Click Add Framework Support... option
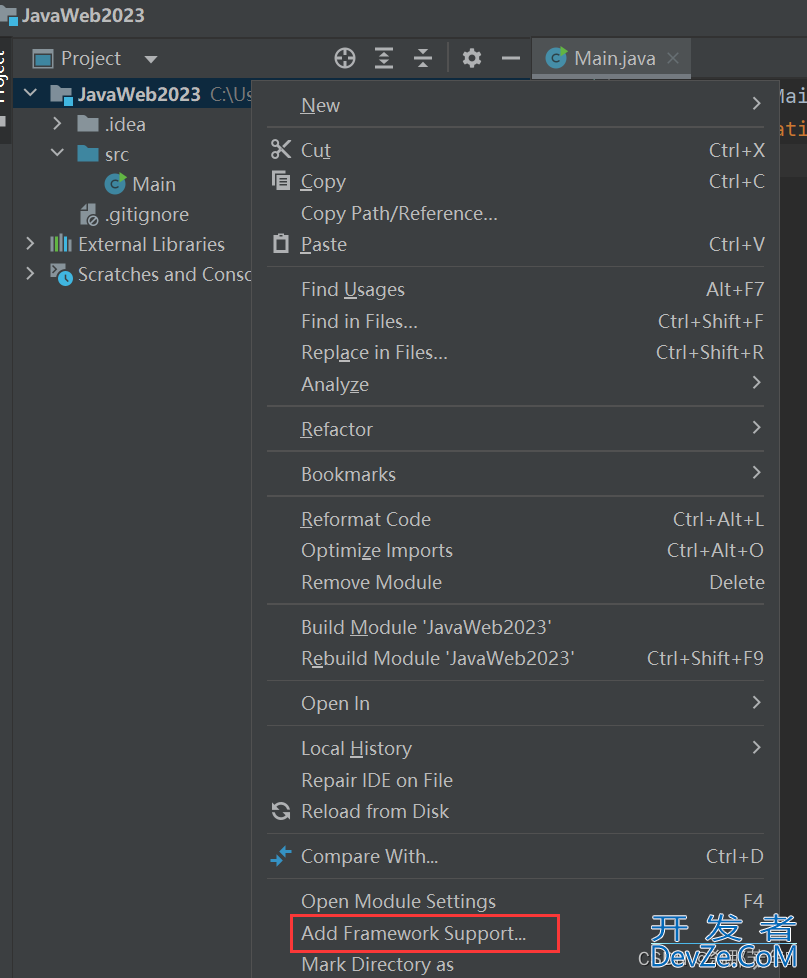The image size is (807, 978). click(515, 933)
